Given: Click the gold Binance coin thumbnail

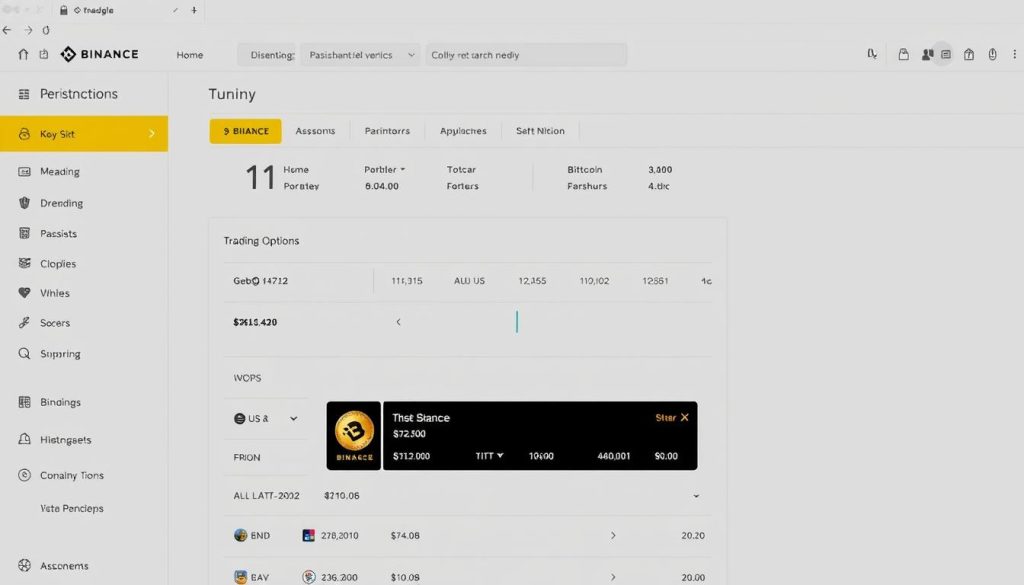Looking at the screenshot, I should 354,435.
